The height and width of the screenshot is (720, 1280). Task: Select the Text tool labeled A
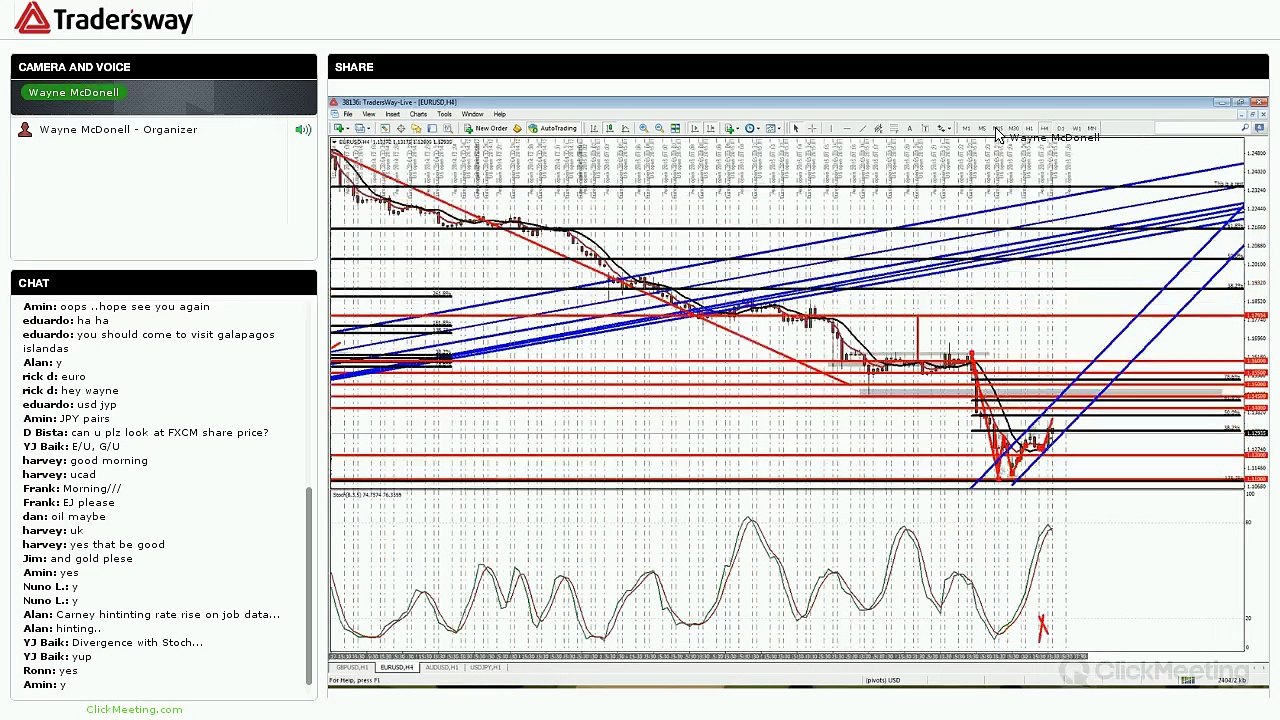[x=910, y=128]
